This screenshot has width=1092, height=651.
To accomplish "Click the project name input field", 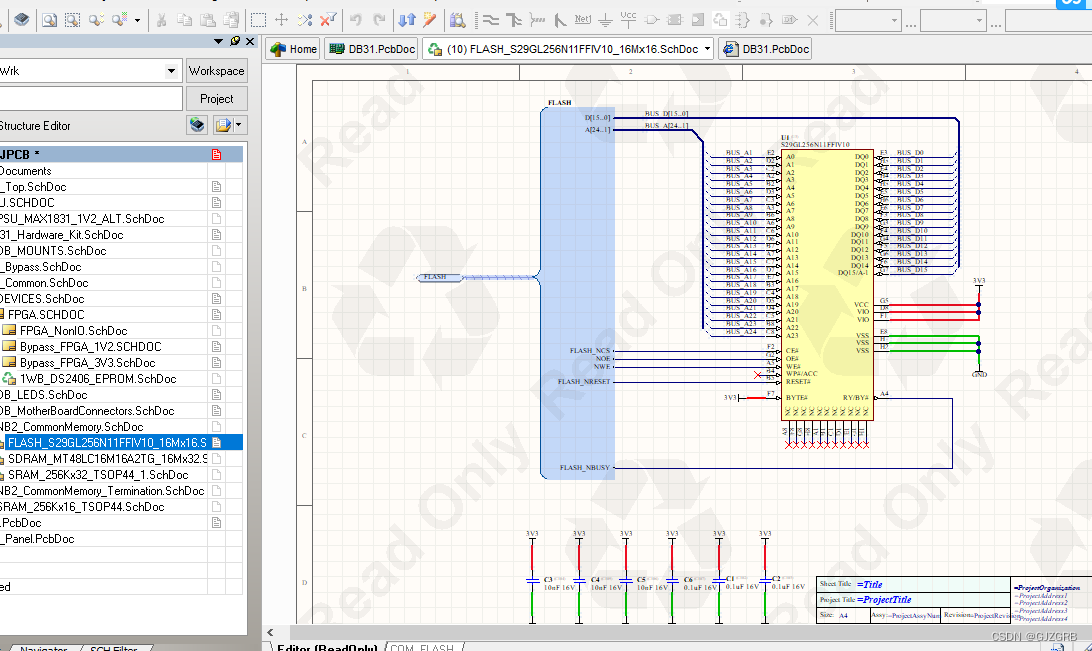I will [x=90, y=98].
